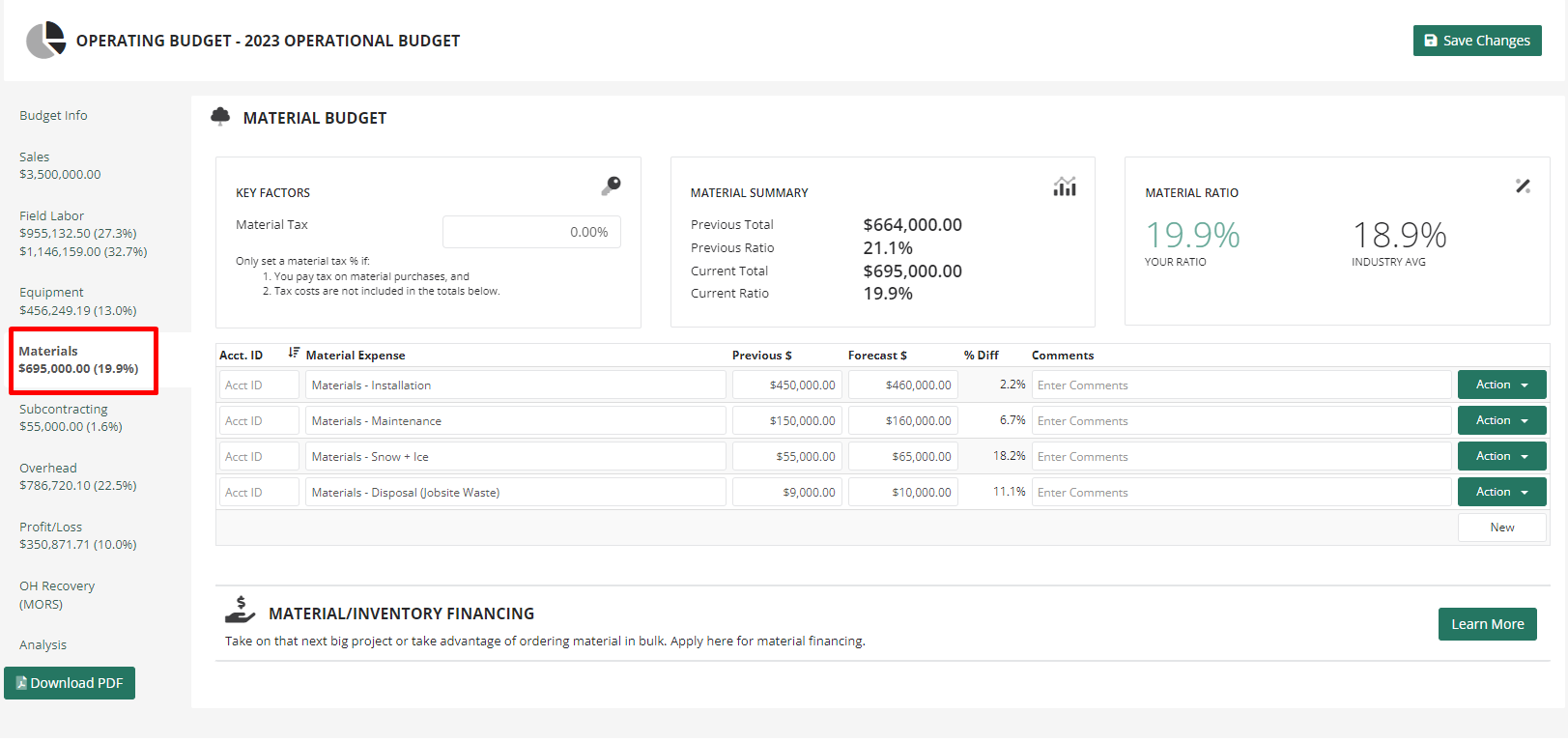The width and height of the screenshot is (1568, 742).
Task: Open Action dropdown for Materials - Disposal
Action: point(1501,492)
